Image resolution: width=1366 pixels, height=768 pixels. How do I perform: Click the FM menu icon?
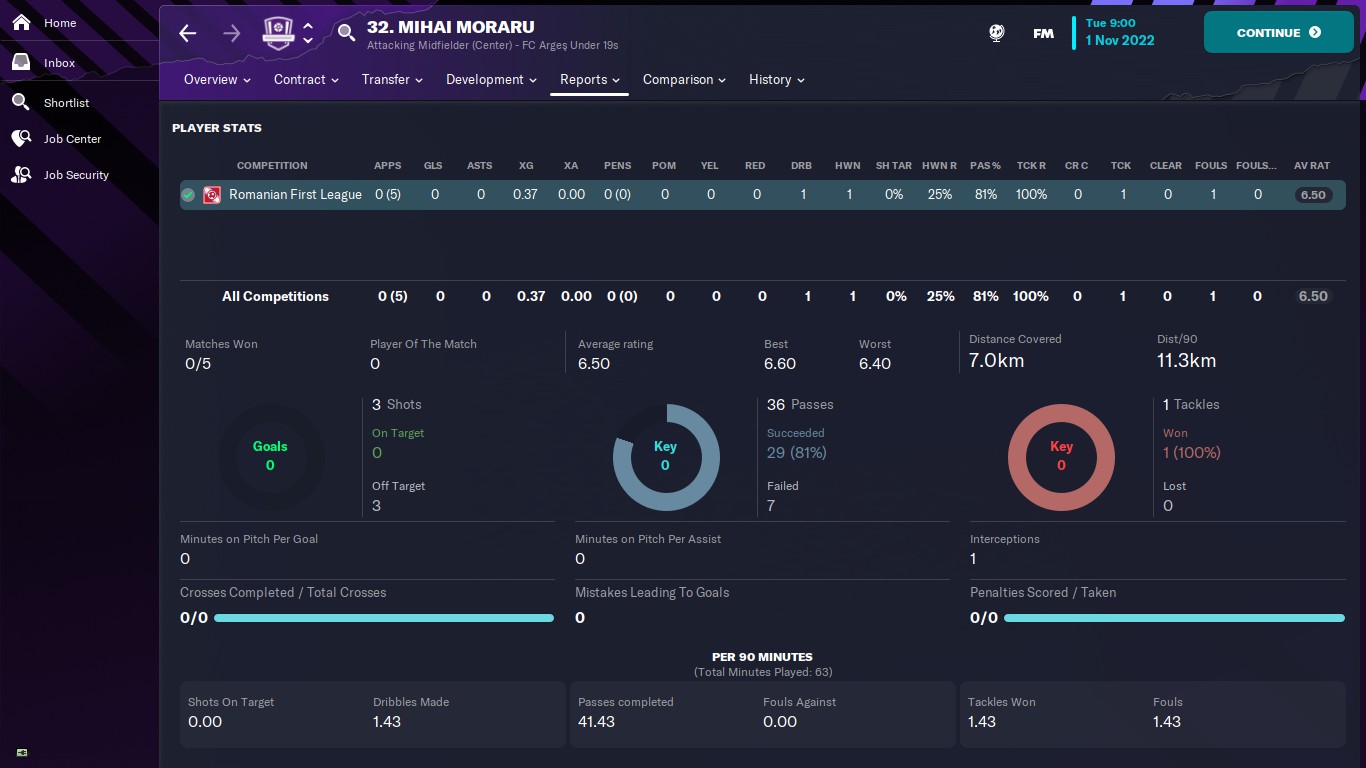pyautogui.click(x=1043, y=33)
